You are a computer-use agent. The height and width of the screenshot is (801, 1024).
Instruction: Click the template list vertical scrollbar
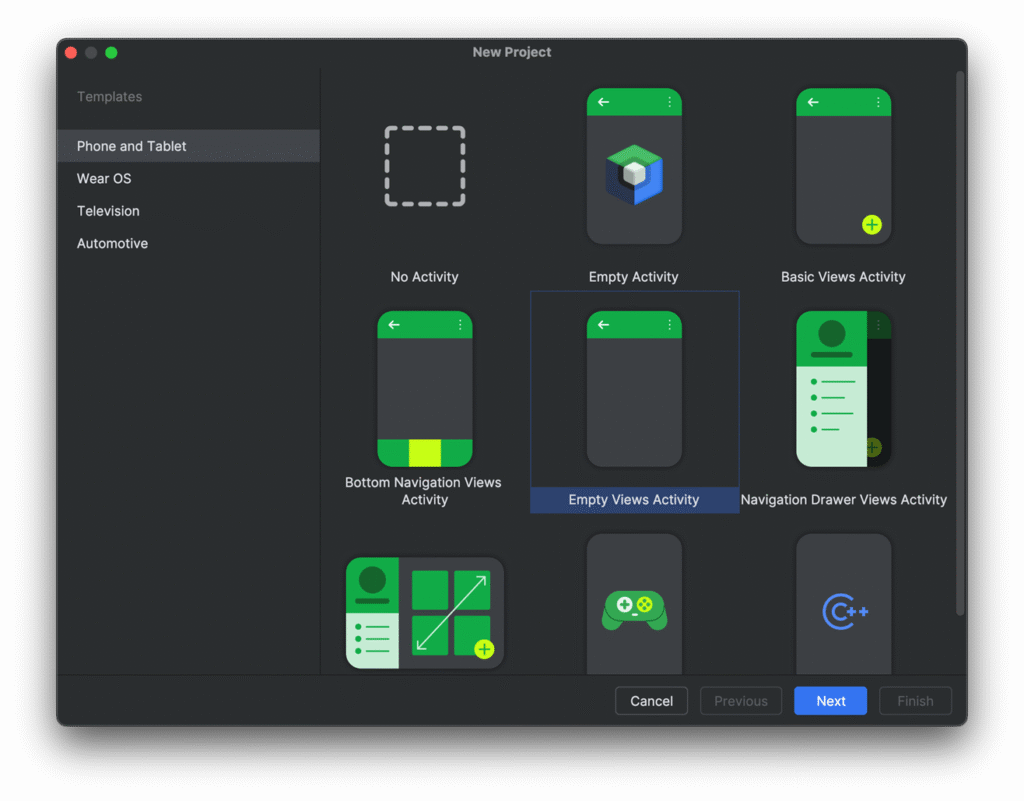(x=960, y=340)
